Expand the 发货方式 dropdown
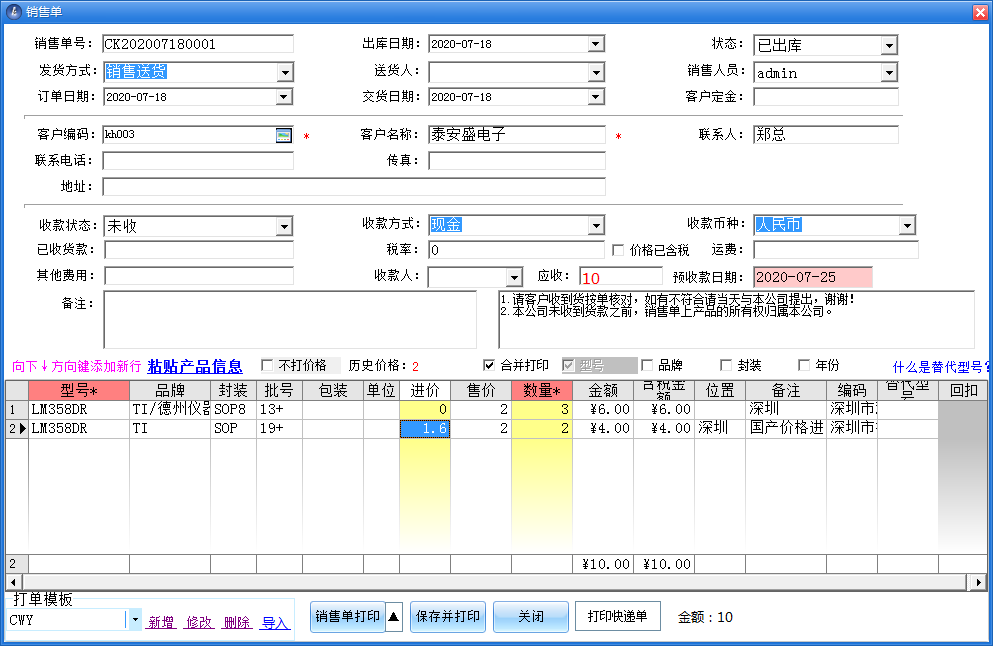The image size is (993, 646). pos(285,72)
